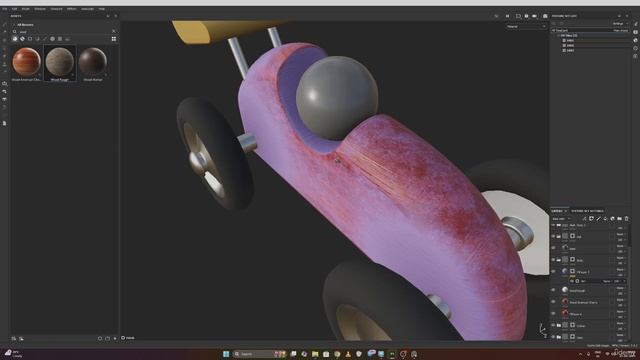This screenshot has width=640, height=360.
Task: Click the camera icon in viewport toolbar
Action: [534, 16]
